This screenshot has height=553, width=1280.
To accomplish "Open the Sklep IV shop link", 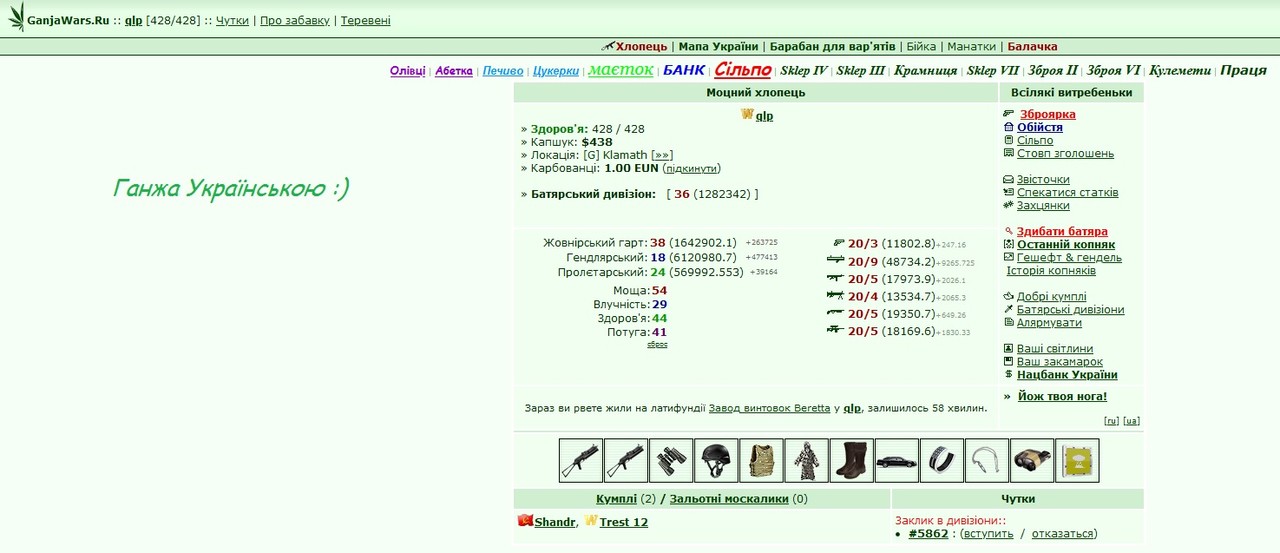I will [x=804, y=71].
